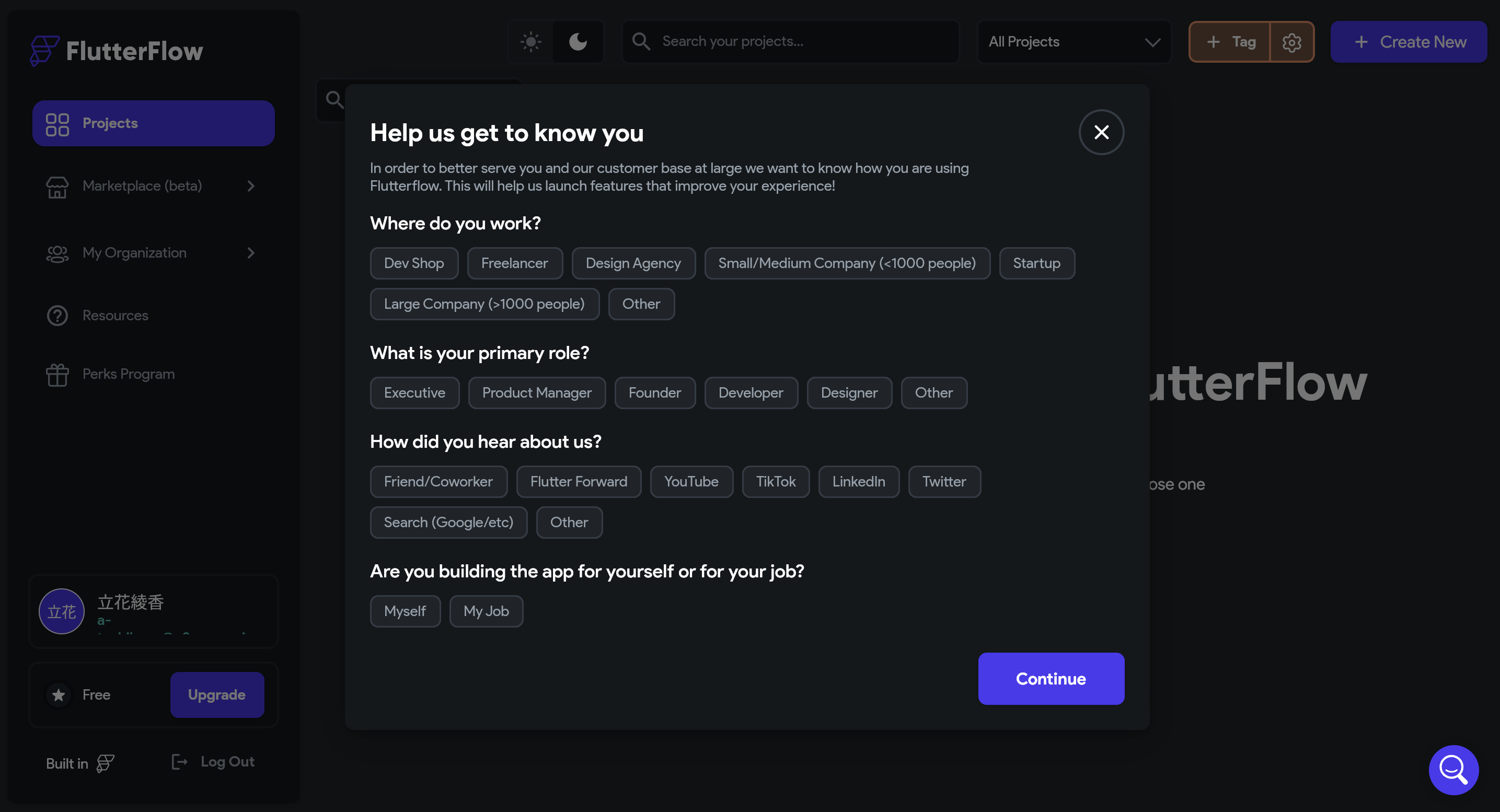Focus the Search your projects field
This screenshot has width=1500, height=812.
[790, 42]
